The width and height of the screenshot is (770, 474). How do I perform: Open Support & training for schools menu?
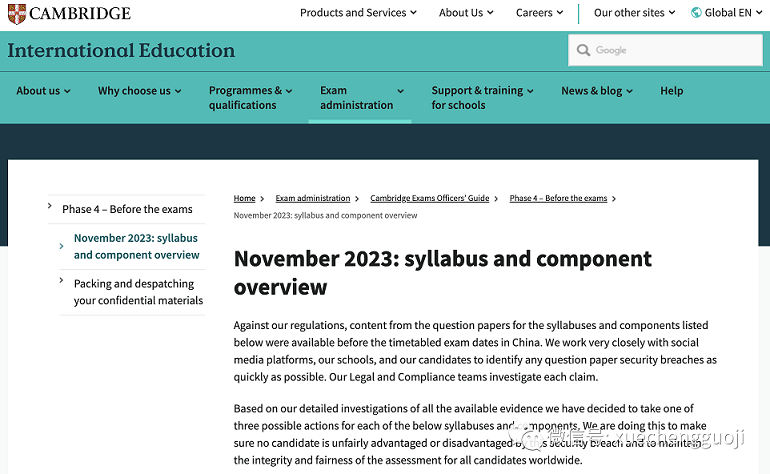point(482,98)
